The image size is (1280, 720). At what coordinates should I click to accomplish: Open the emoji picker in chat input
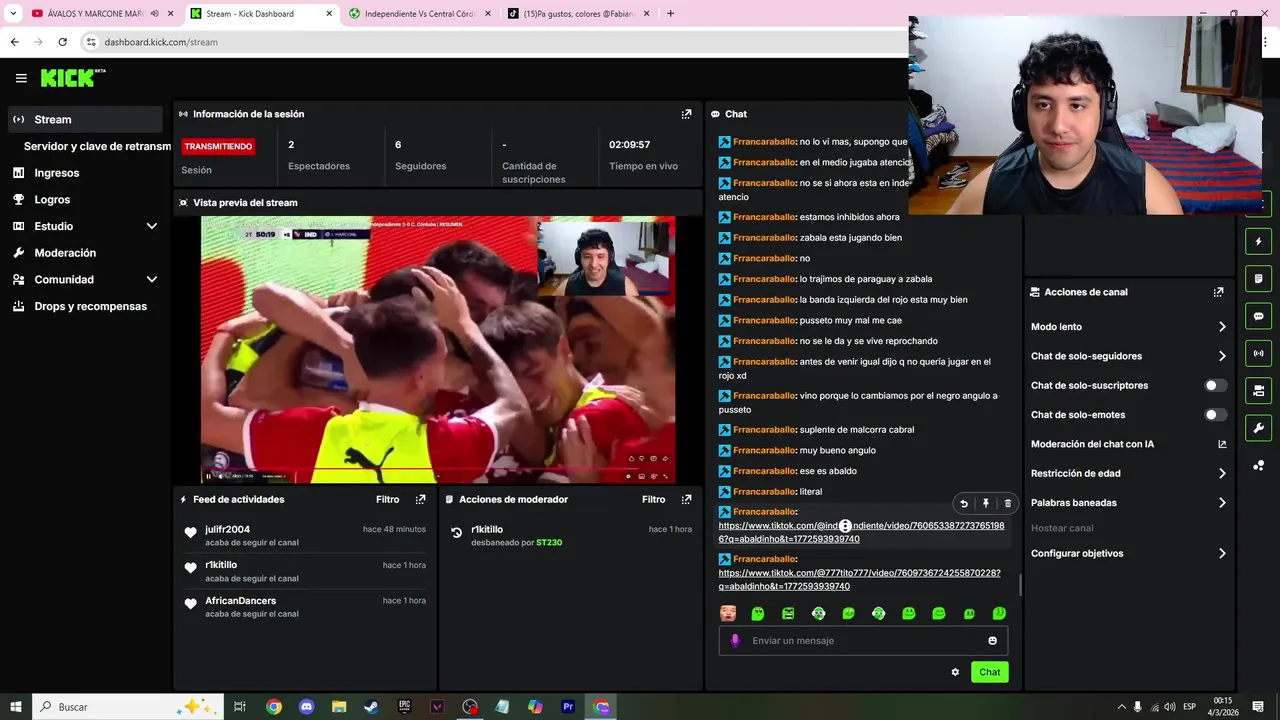click(x=993, y=641)
